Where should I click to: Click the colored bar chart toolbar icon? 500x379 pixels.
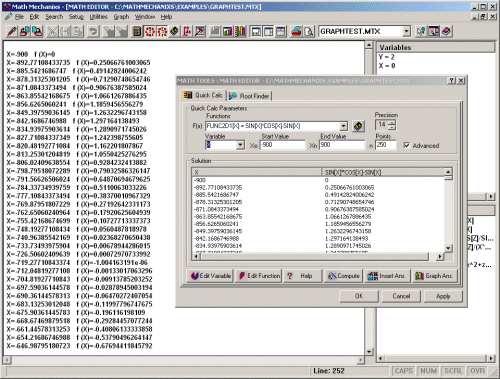(x=228, y=31)
